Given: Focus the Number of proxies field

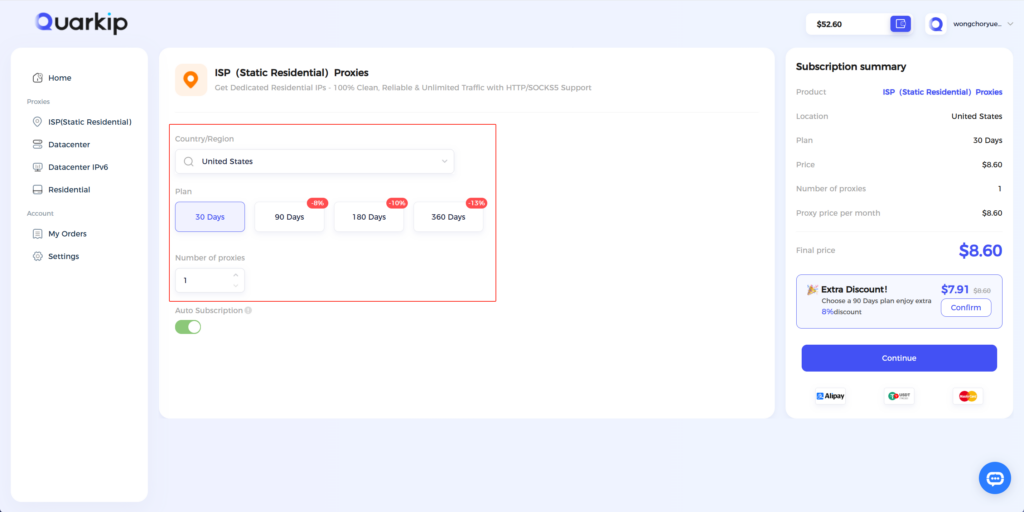Looking at the screenshot, I should (210, 280).
